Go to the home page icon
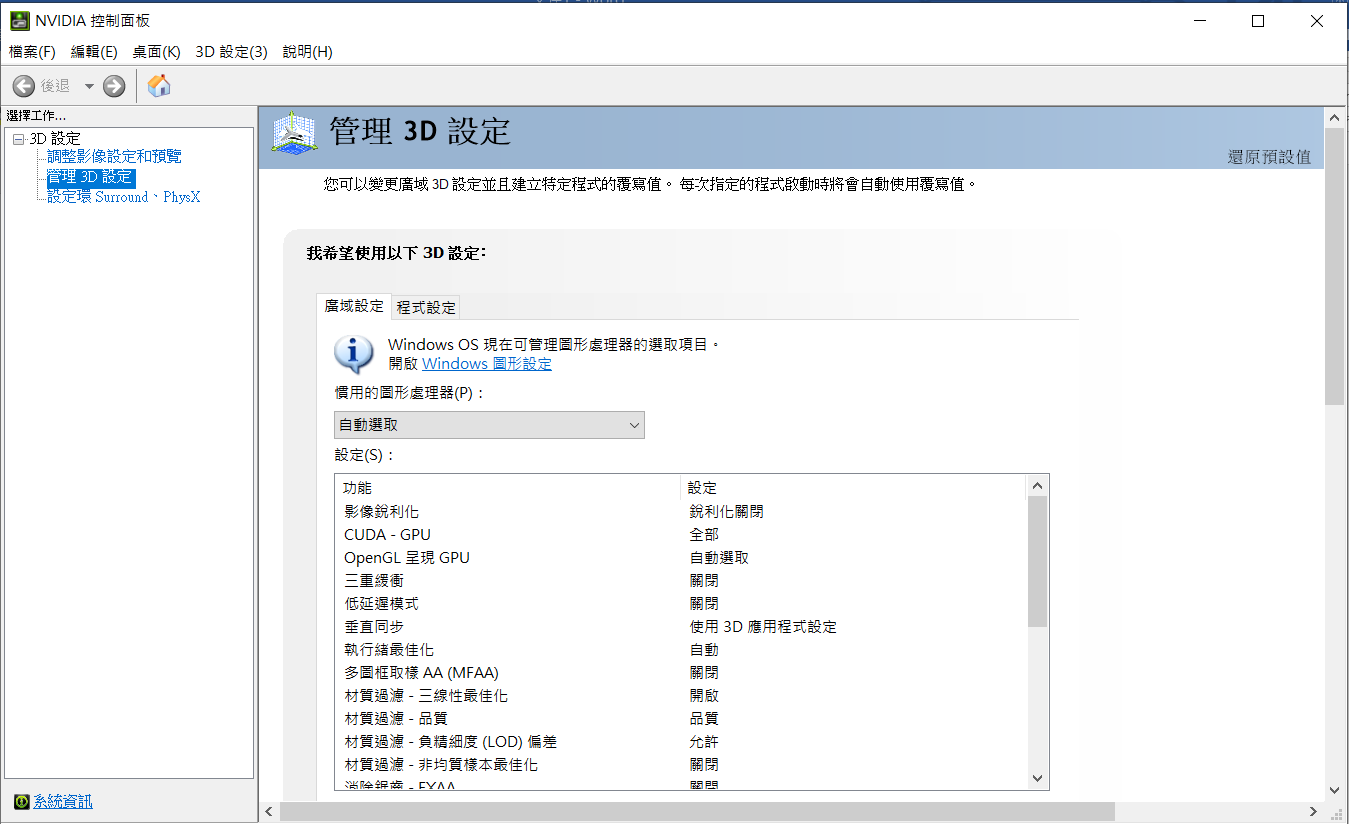This screenshot has height=824, width=1349. (x=158, y=86)
